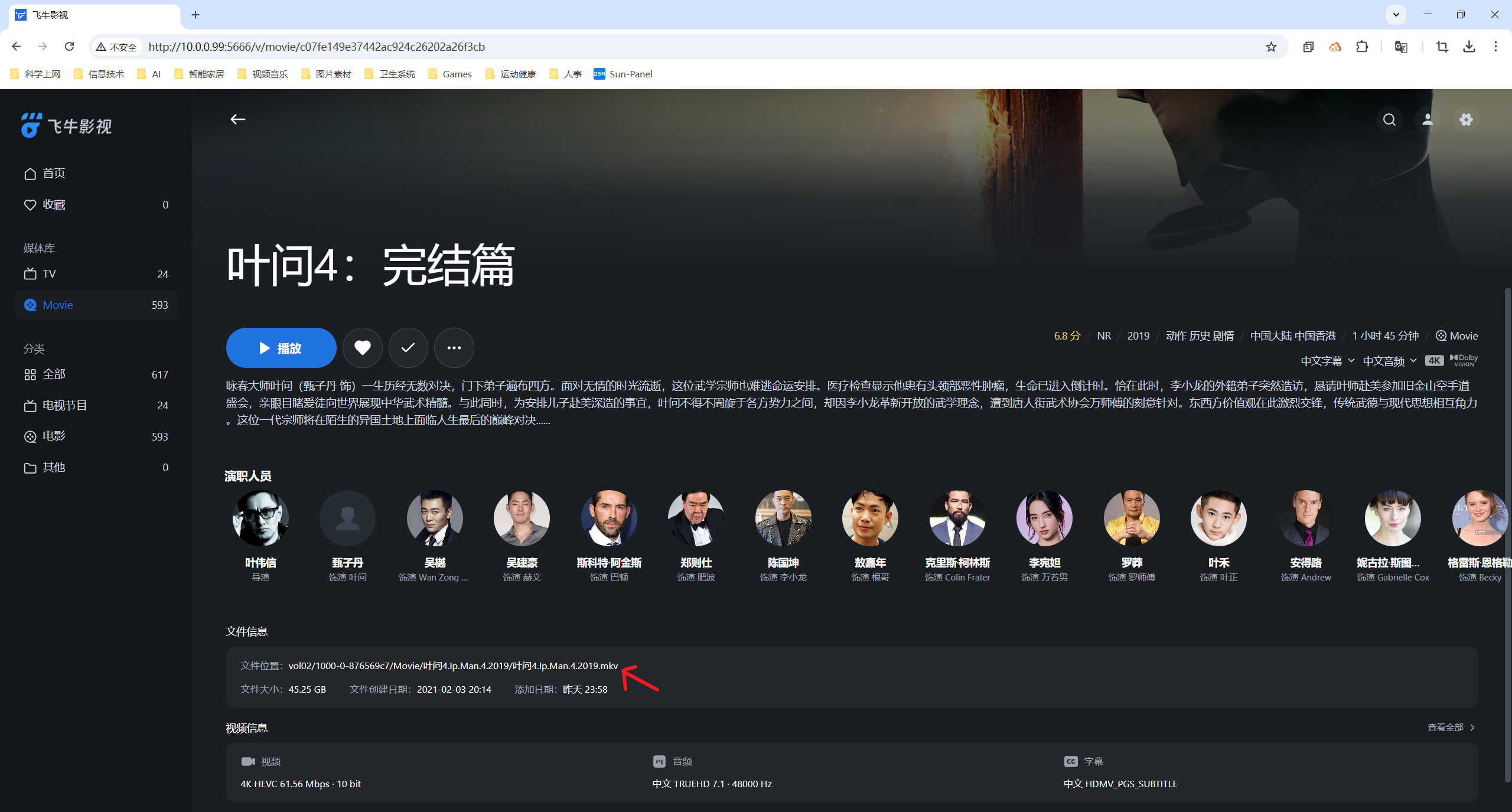Expand the 中文音频 audio dropdown

[x=1389, y=361]
